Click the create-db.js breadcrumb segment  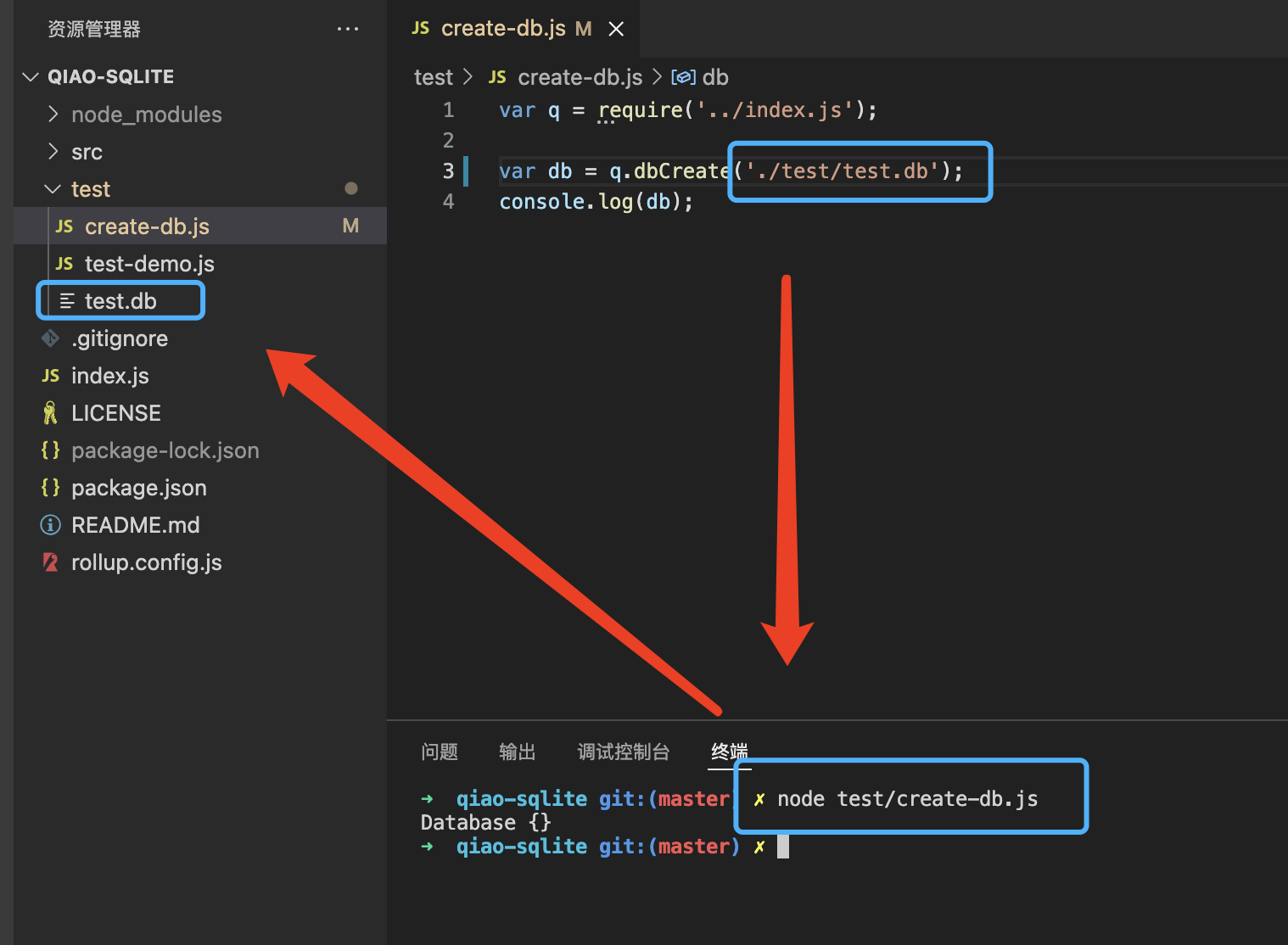tap(580, 77)
